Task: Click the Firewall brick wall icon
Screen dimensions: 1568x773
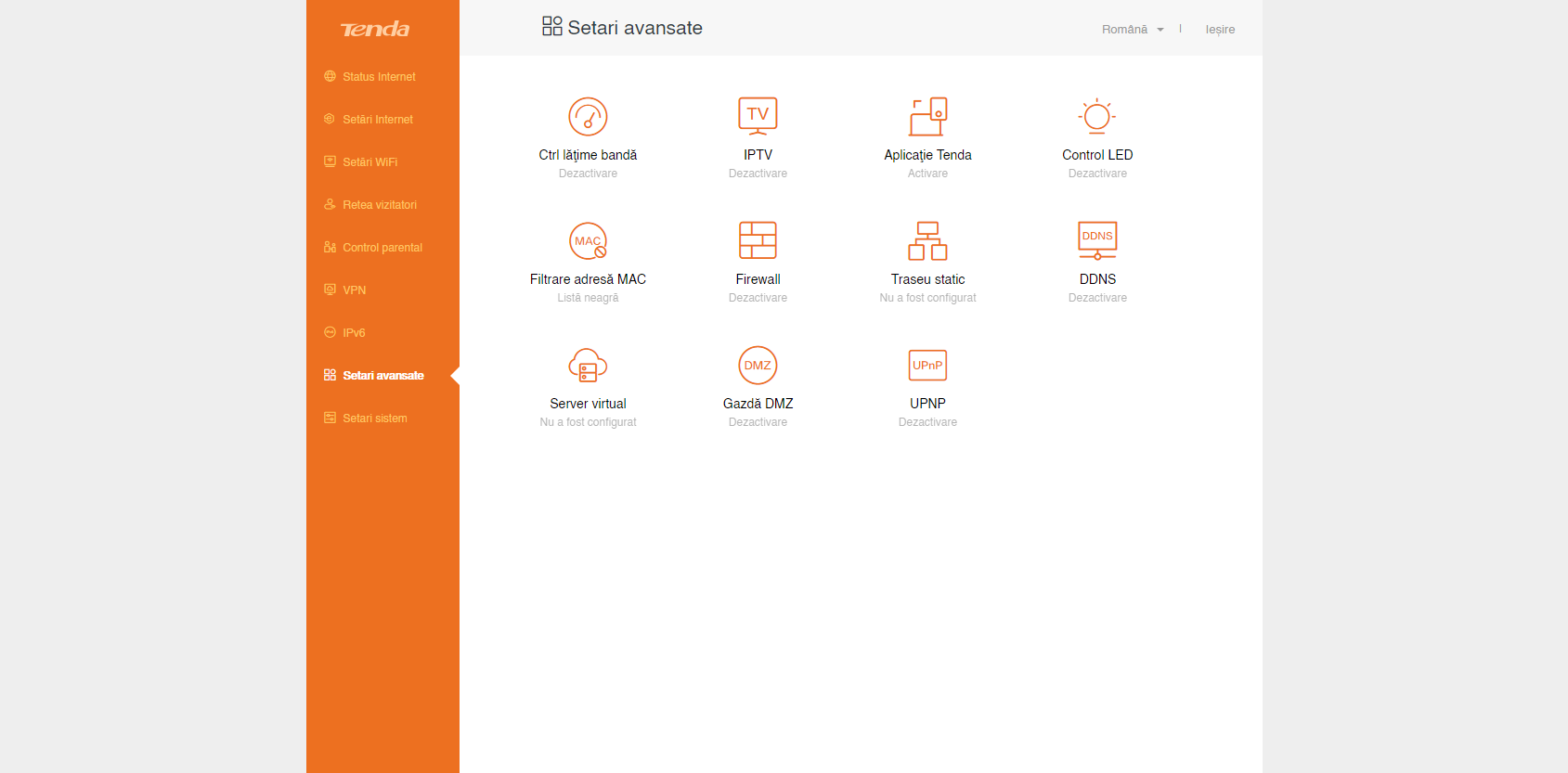Action: 758,241
